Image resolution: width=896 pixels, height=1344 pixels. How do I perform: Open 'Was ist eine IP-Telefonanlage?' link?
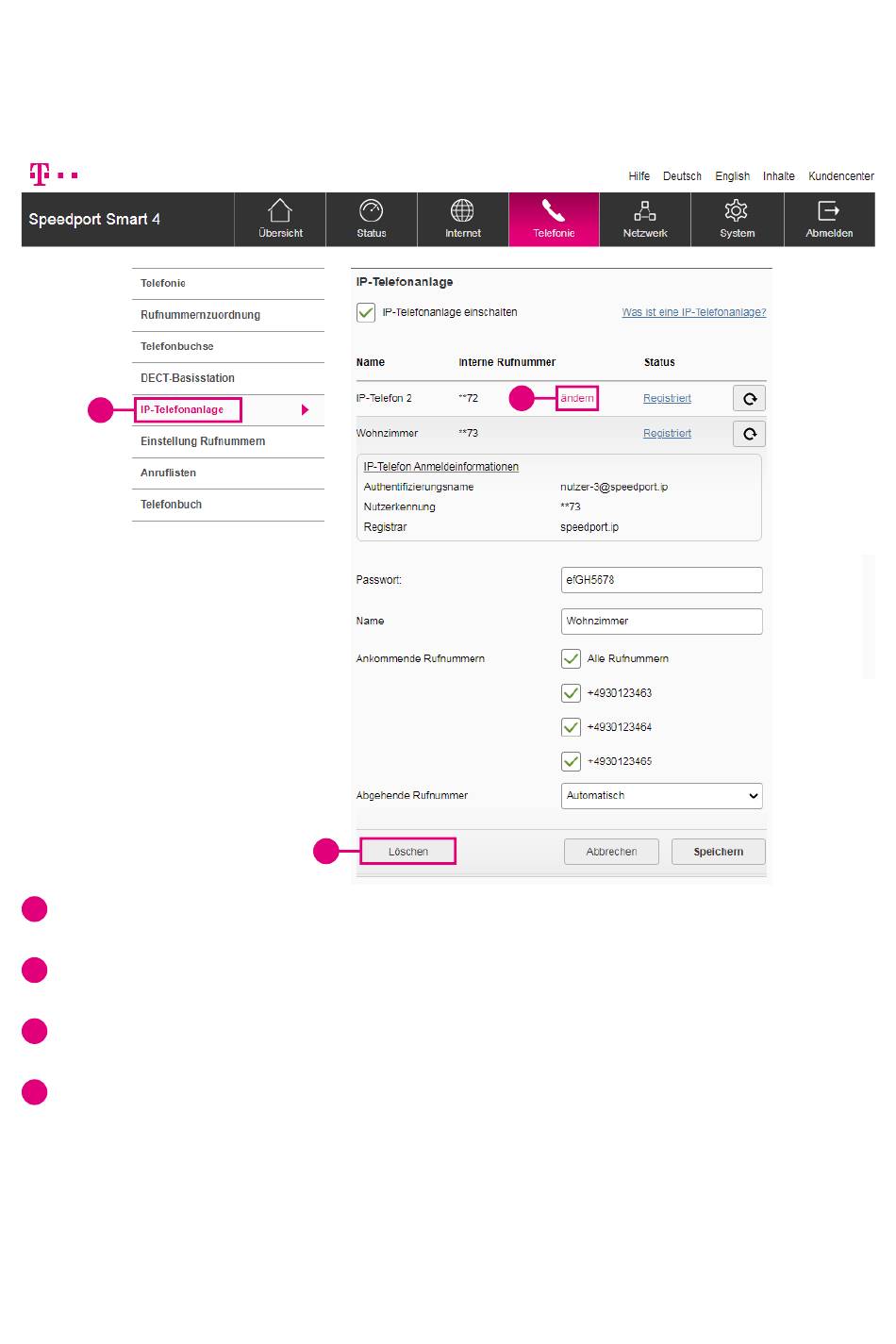[x=694, y=312]
